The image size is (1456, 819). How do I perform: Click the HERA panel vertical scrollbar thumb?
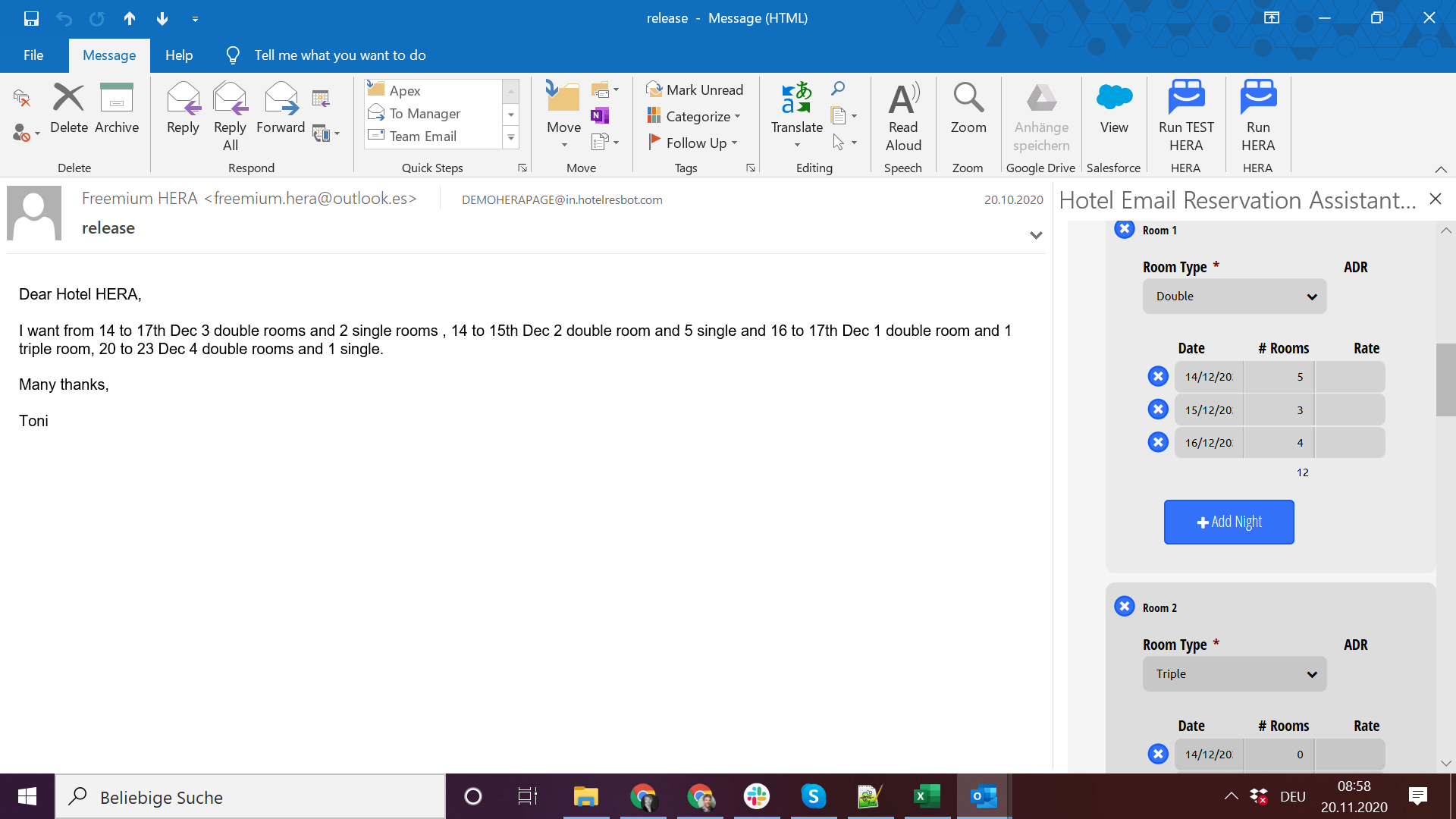1445,379
